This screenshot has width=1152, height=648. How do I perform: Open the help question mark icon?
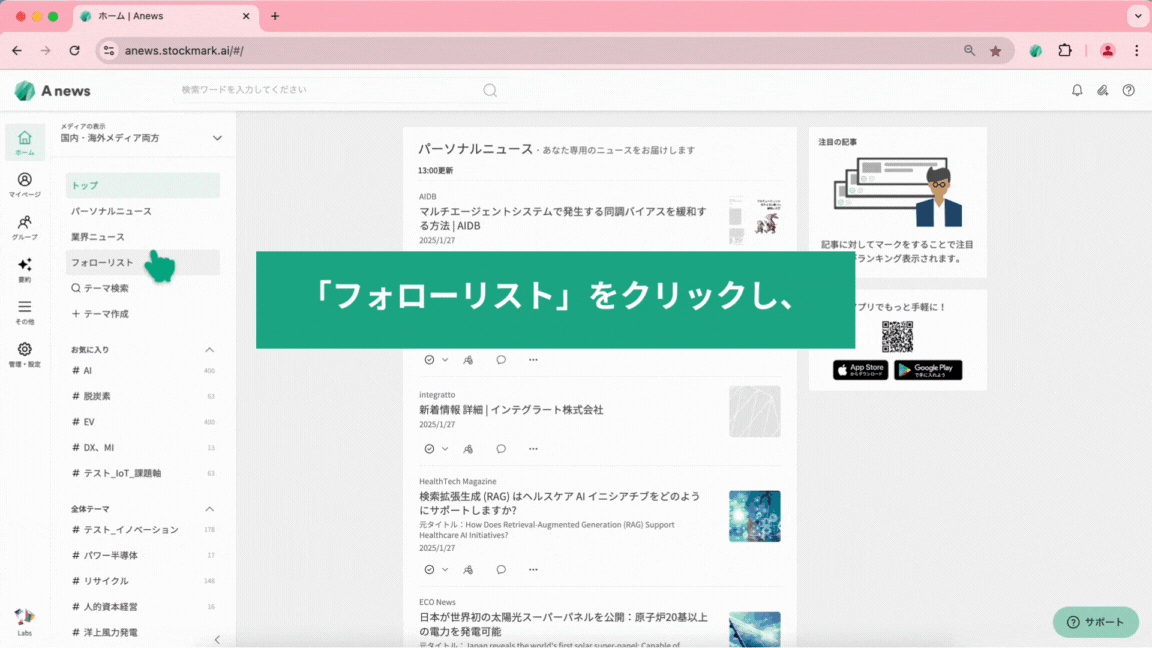[x=1129, y=90]
